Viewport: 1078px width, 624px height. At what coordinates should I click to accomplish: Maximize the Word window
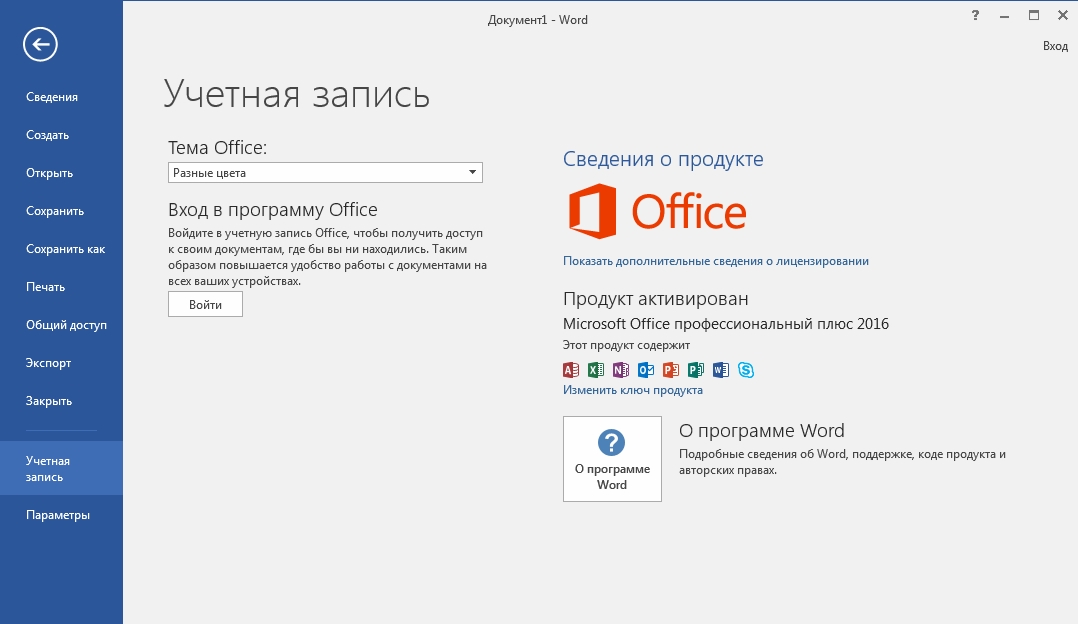[1033, 15]
